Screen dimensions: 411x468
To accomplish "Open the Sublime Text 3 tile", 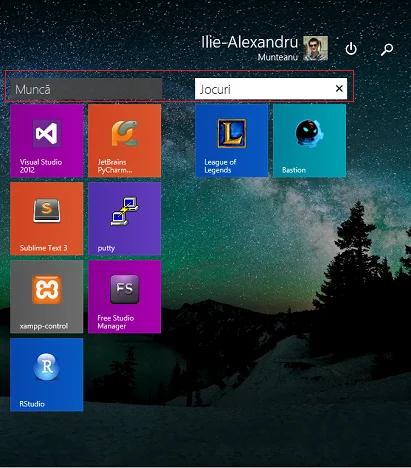I will click(x=47, y=219).
